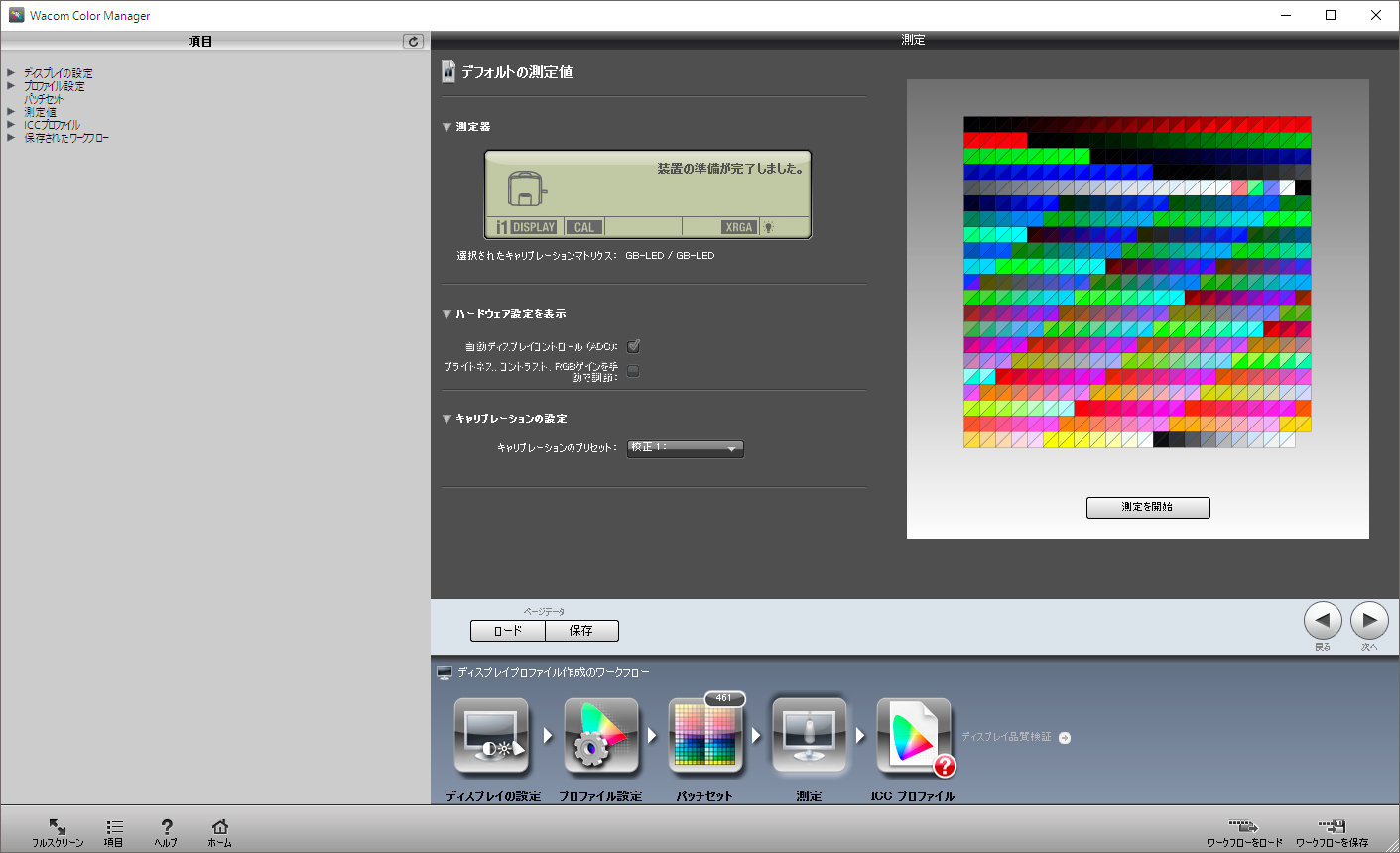Expand ICCプロファイル tree node
This screenshot has width=1400, height=853.
click(x=11, y=125)
